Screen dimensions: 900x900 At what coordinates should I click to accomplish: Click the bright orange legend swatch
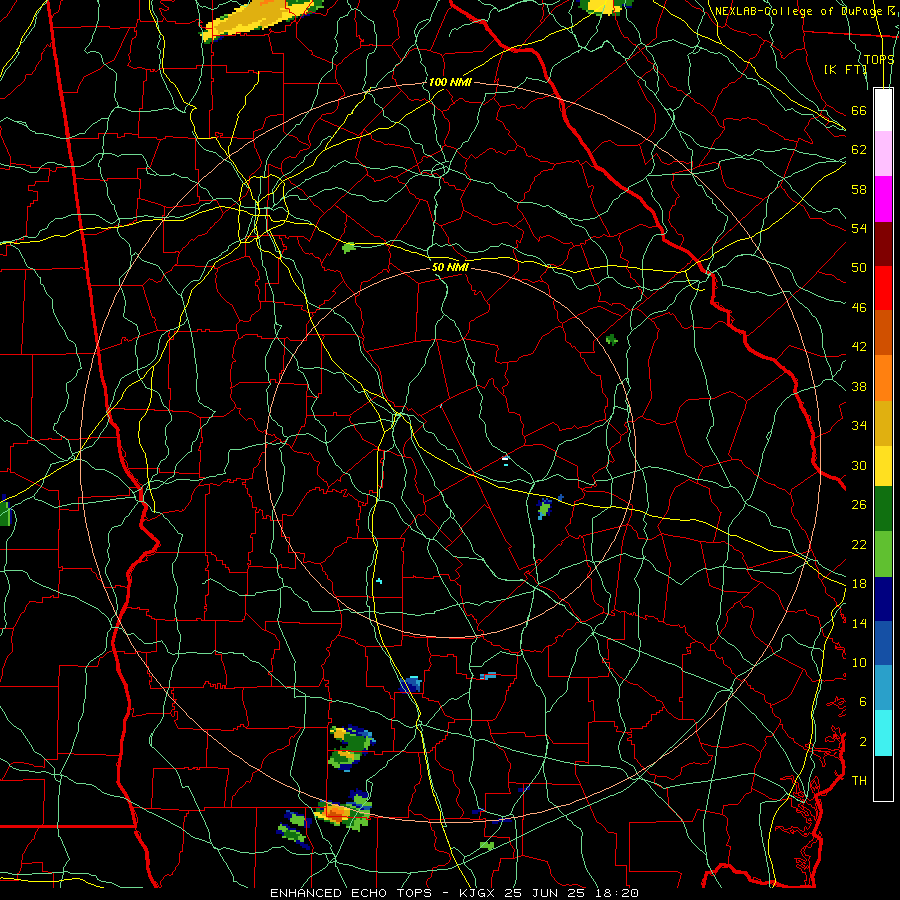click(x=883, y=377)
